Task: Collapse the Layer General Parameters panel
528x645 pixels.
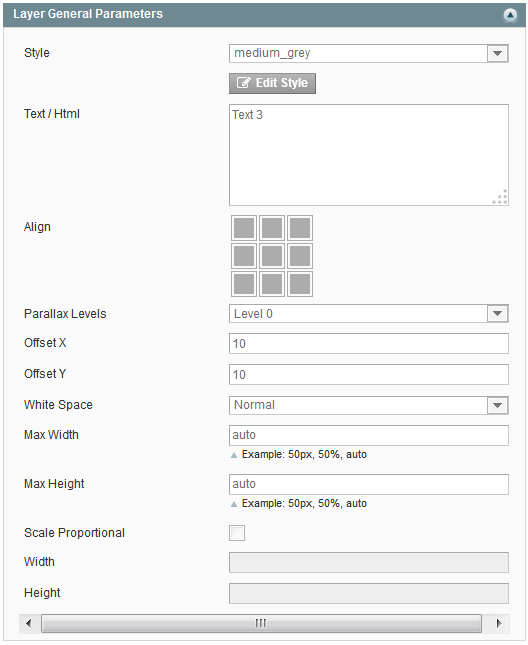Action: [x=510, y=15]
